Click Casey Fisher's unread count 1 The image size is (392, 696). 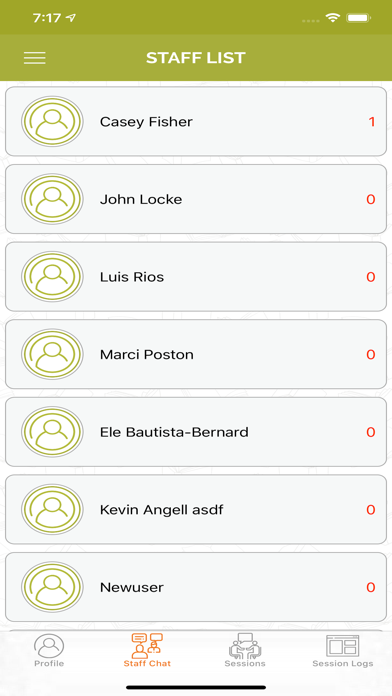pyautogui.click(x=372, y=122)
